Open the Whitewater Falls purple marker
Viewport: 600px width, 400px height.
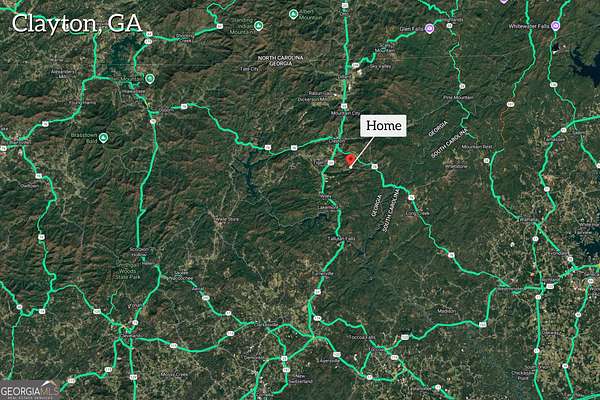click(x=556, y=26)
